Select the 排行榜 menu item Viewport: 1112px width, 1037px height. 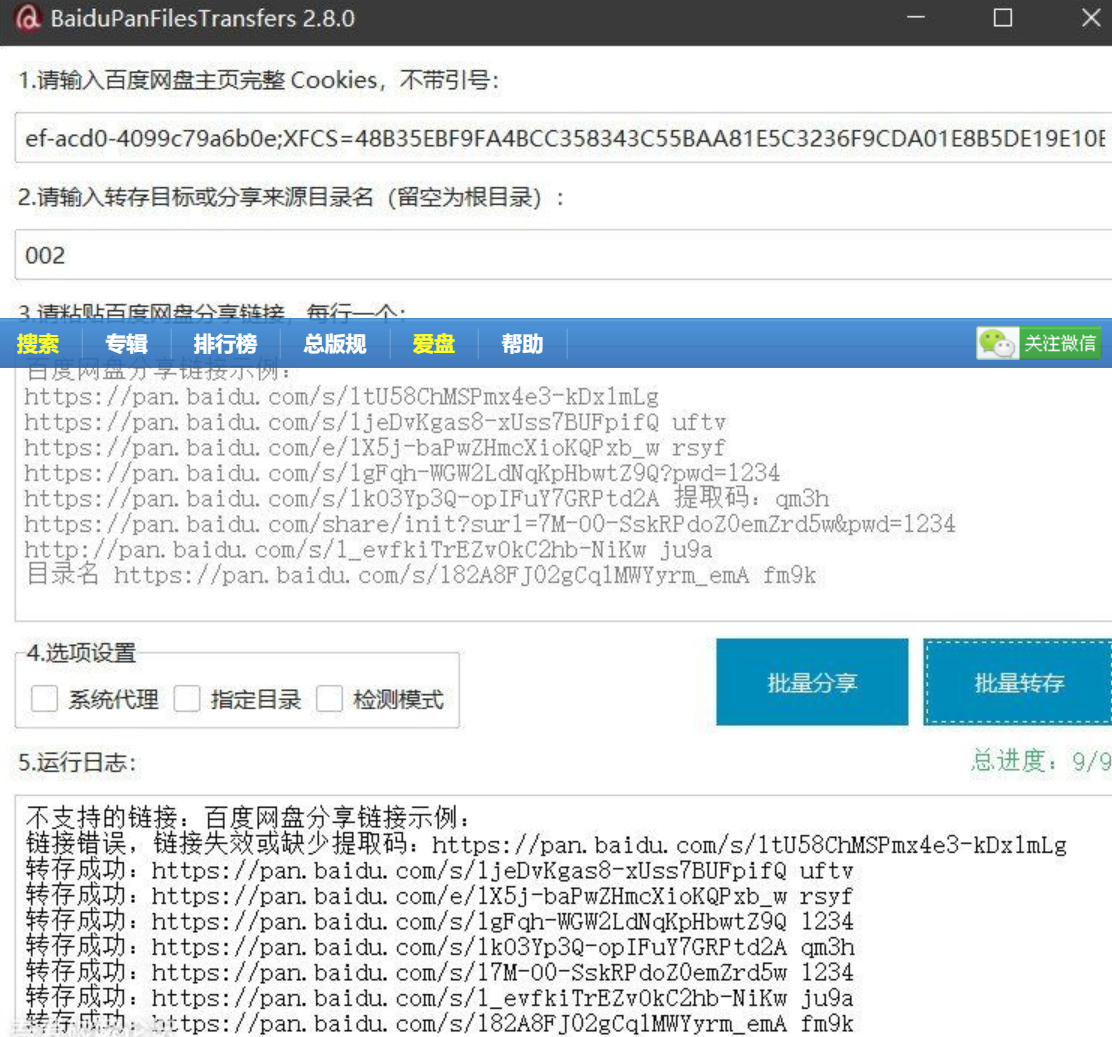pyautogui.click(x=225, y=344)
